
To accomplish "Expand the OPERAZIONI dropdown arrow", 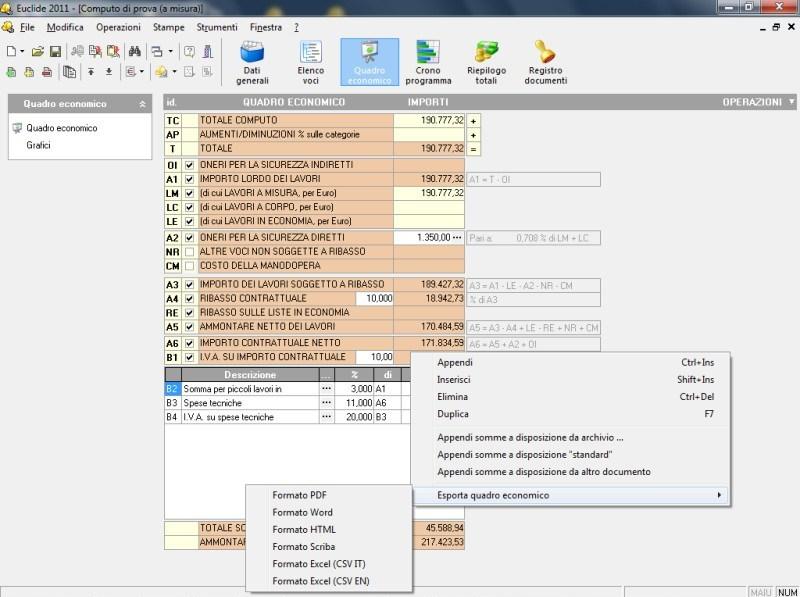I will coord(791,101).
